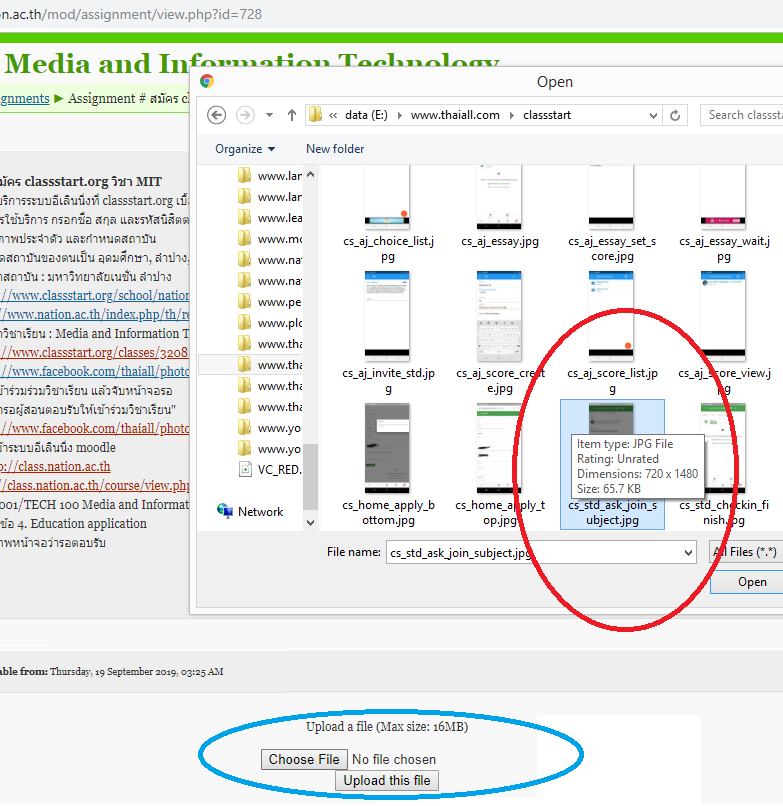Select the Network node in navigation pane
Screen dimensions: 783x806
click(260, 511)
